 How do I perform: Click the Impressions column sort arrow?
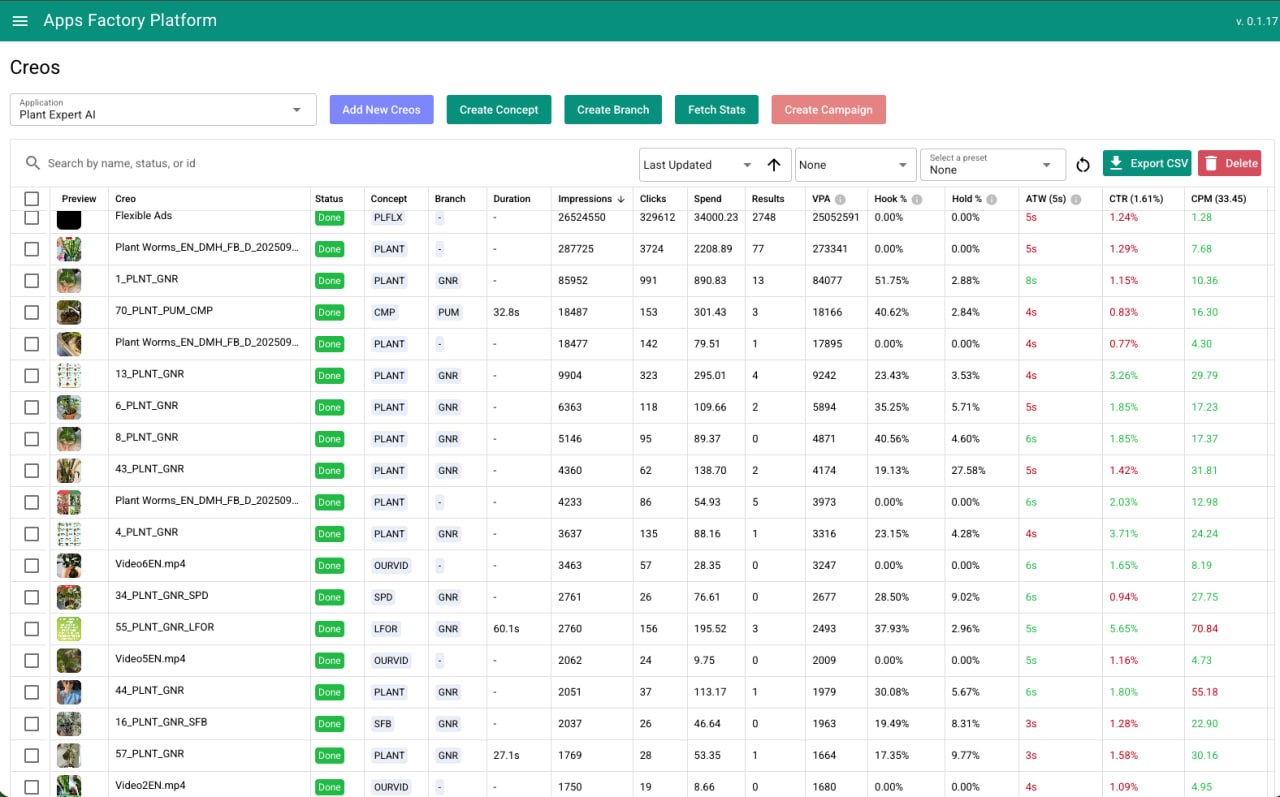point(621,199)
